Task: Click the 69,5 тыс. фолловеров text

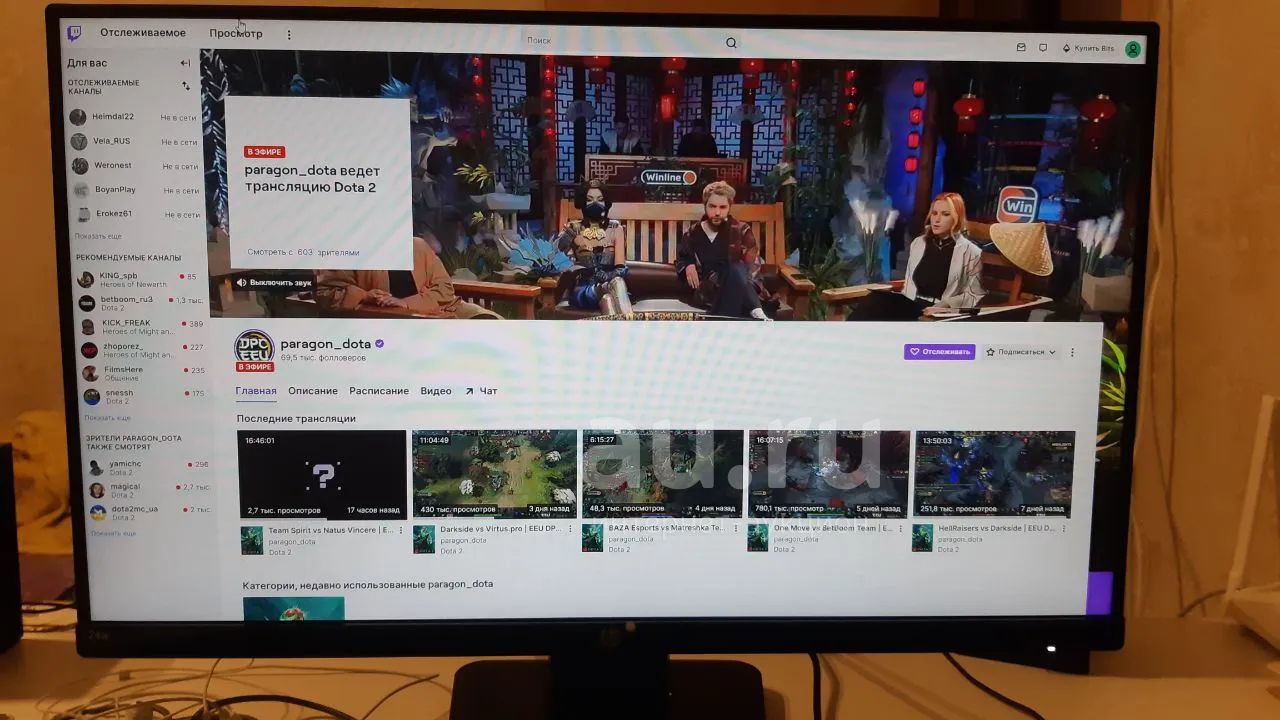Action: (323, 358)
